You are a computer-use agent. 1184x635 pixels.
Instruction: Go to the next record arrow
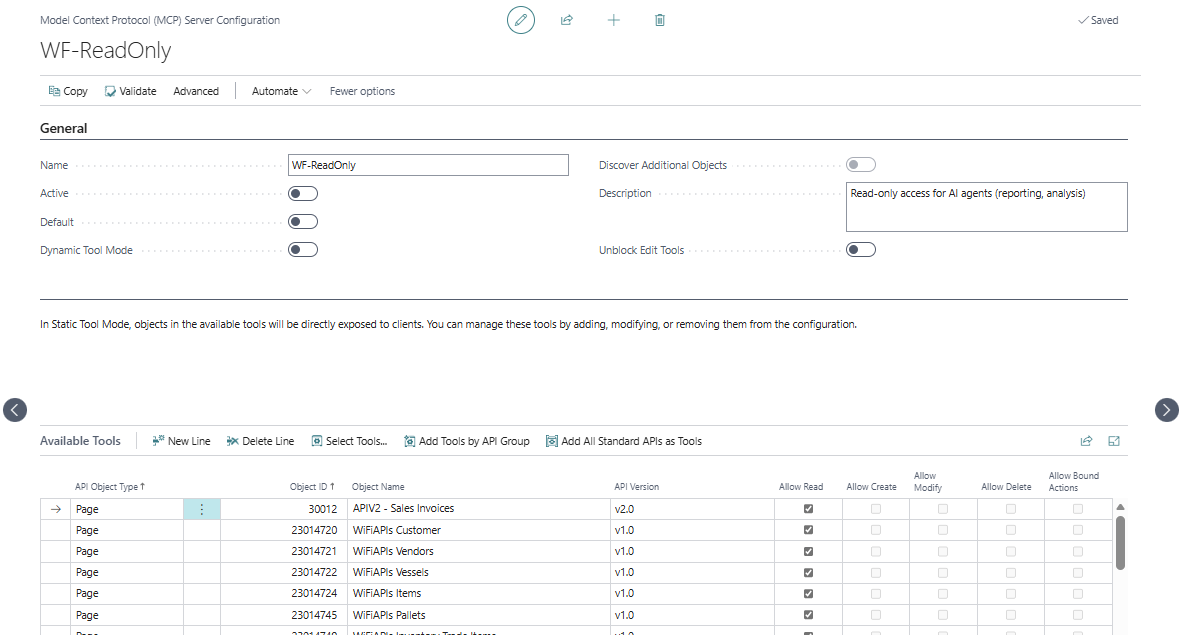click(1167, 410)
